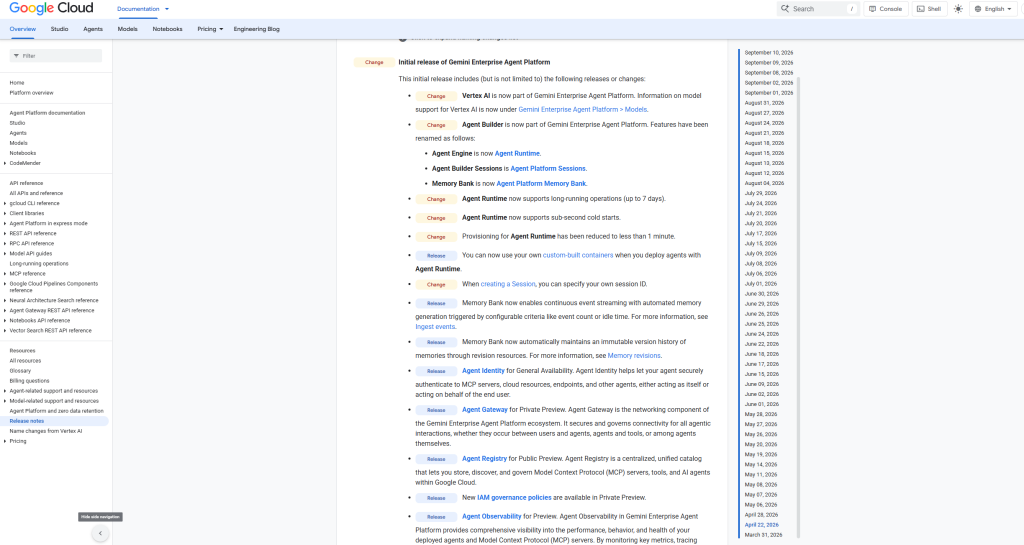Image resolution: width=1024 pixels, height=545 pixels.
Task: Open the Ingest events link
Action: 435,326
